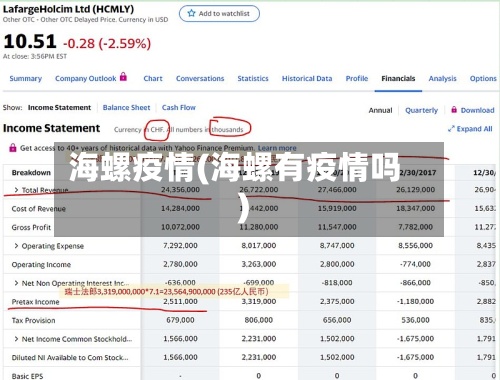Image resolution: width=500 pixels, height=380 pixels.
Task: Select Income Statement view
Action: (x=59, y=108)
